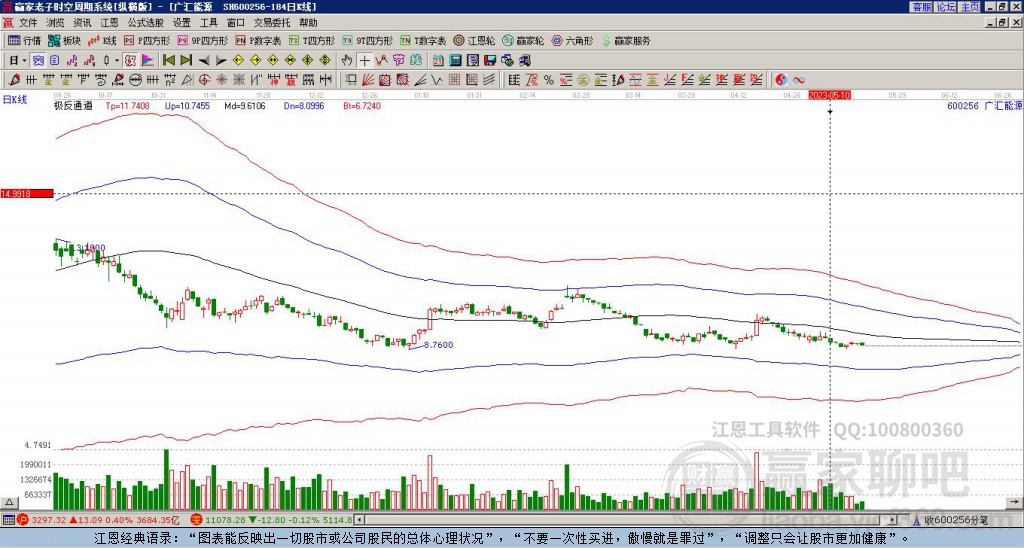Click the Tp=11.7408 indicator value
The image size is (1024, 548).
pyautogui.click(x=127, y=105)
